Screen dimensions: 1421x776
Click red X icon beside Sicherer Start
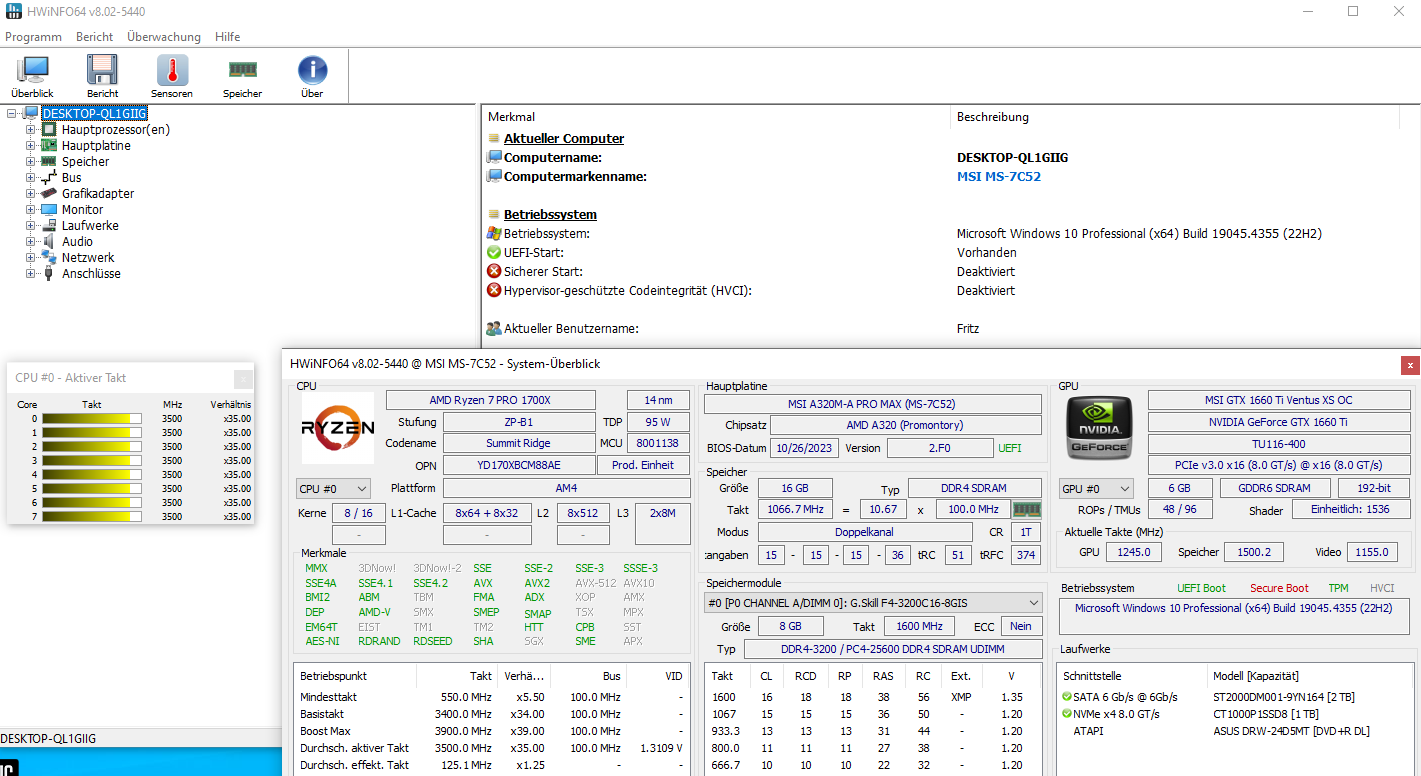[494, 272]
